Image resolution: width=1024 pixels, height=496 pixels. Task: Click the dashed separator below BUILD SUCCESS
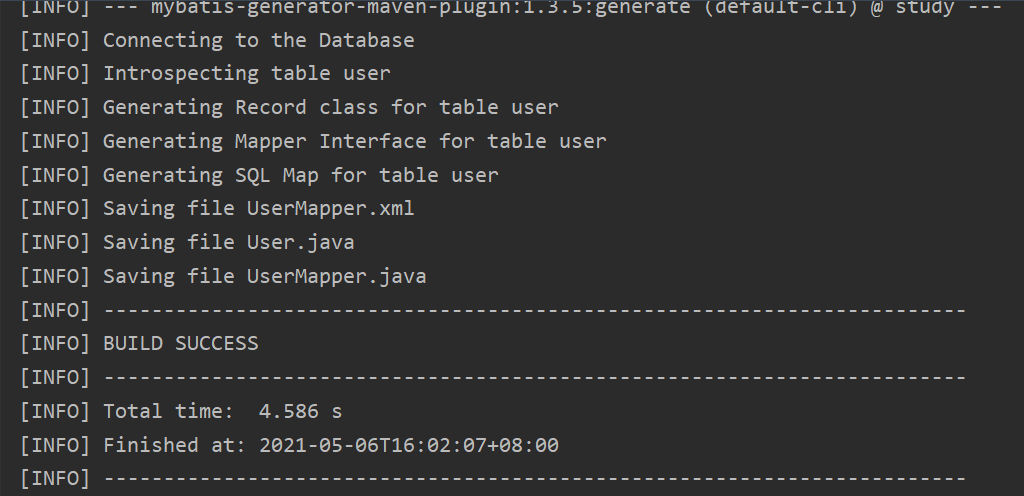click(534, 378)
